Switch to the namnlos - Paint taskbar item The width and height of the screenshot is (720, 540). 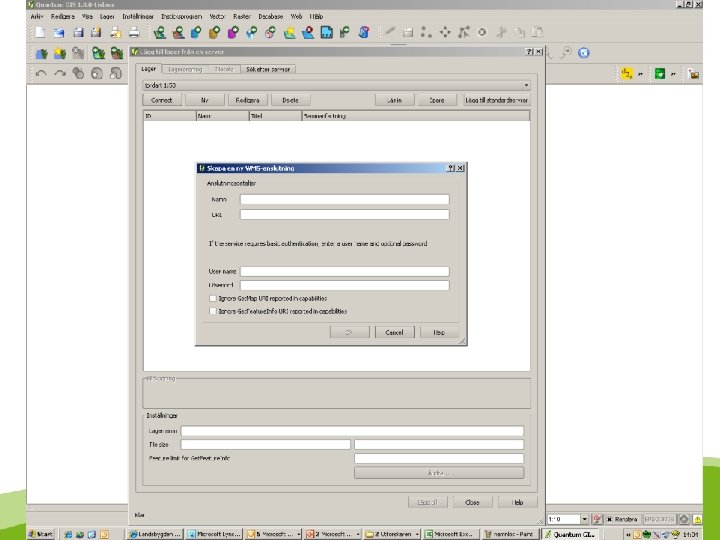click(509, 534)
